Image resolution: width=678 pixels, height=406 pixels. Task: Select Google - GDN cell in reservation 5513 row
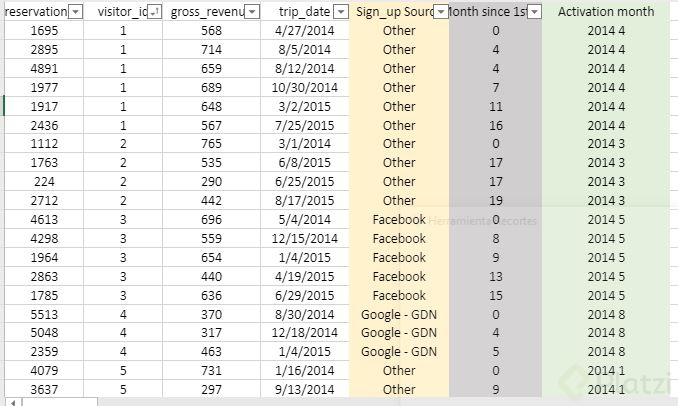pyautogui.click(x=399, y=314)
